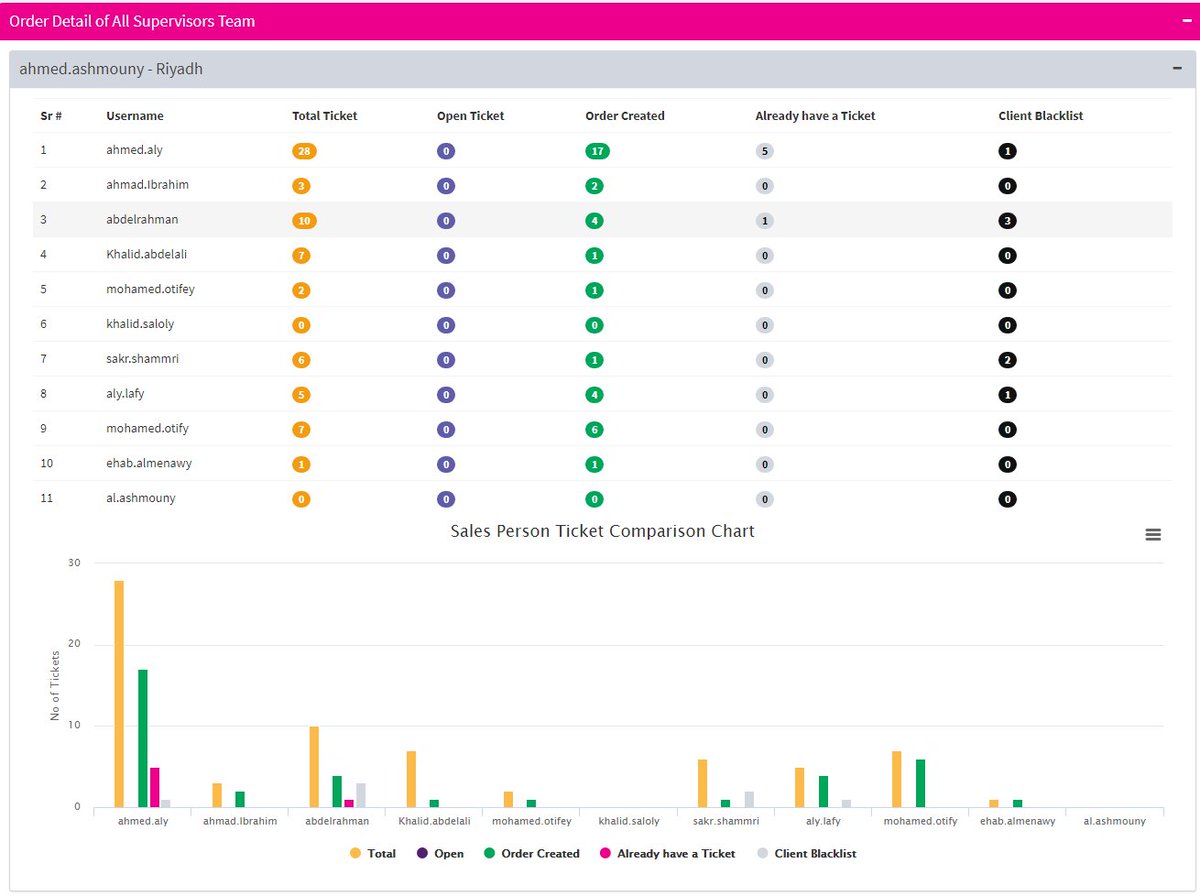Click mohamed.otifey total ticket badge 2

coord(301,291)
